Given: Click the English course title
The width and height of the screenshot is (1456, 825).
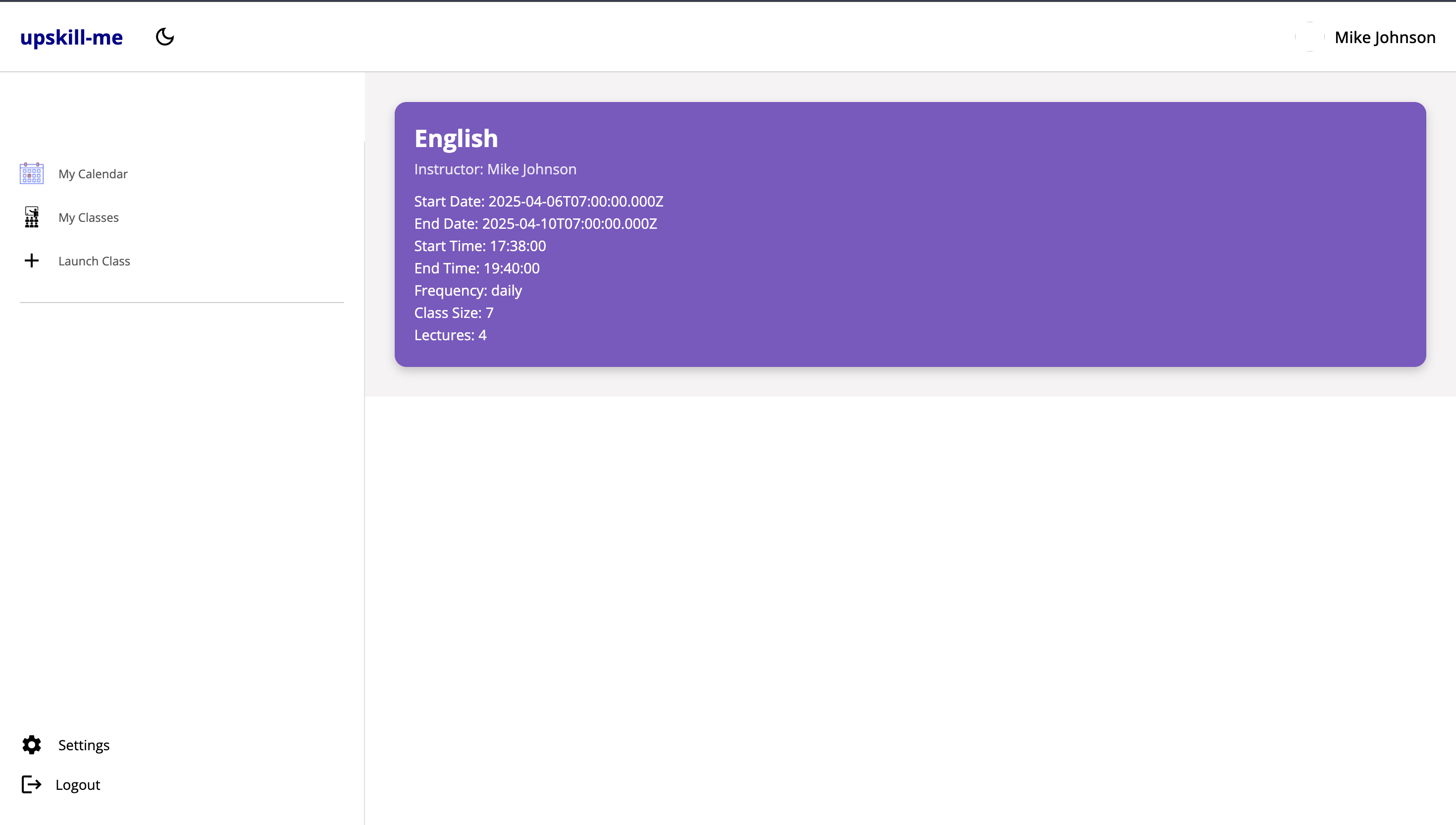Looking at the screenshot, I should point(456,139).
